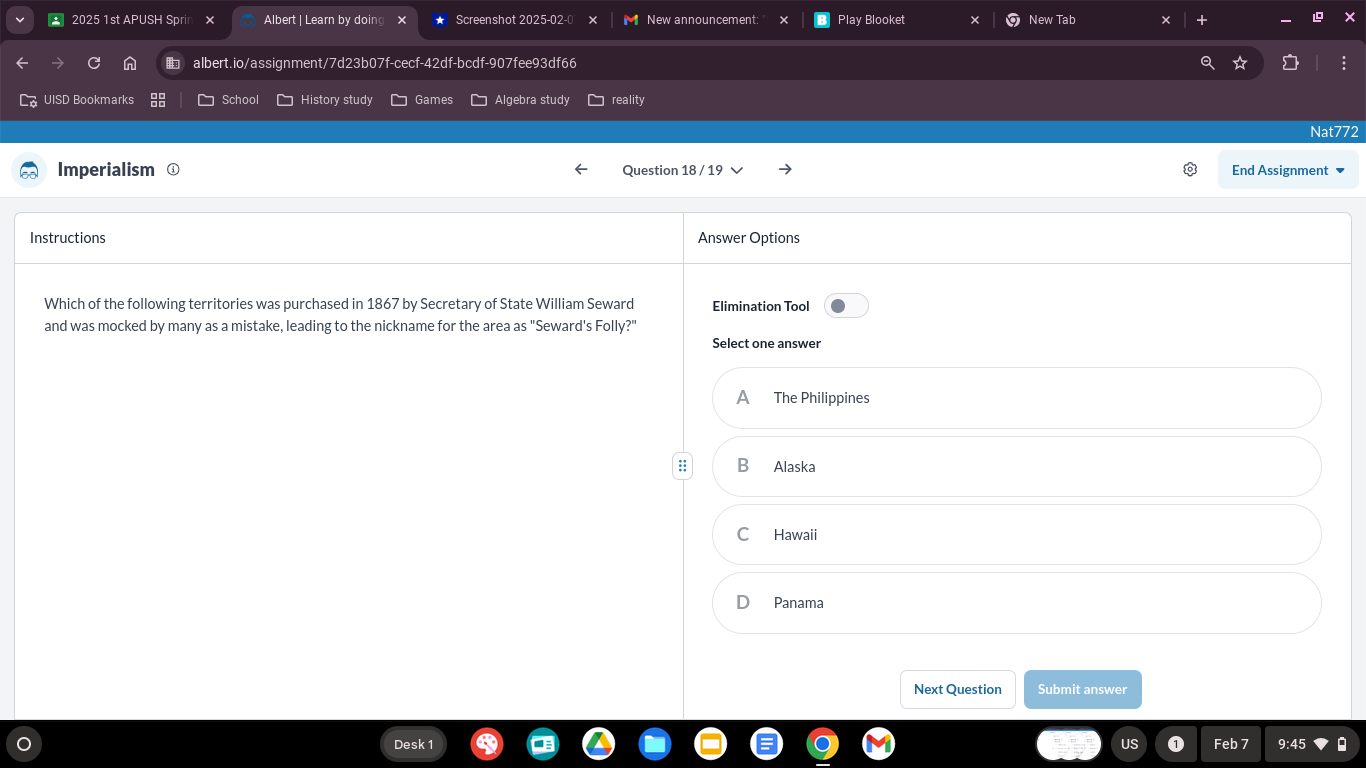Open the browser extensions puzzle icon

[1291, 63]
